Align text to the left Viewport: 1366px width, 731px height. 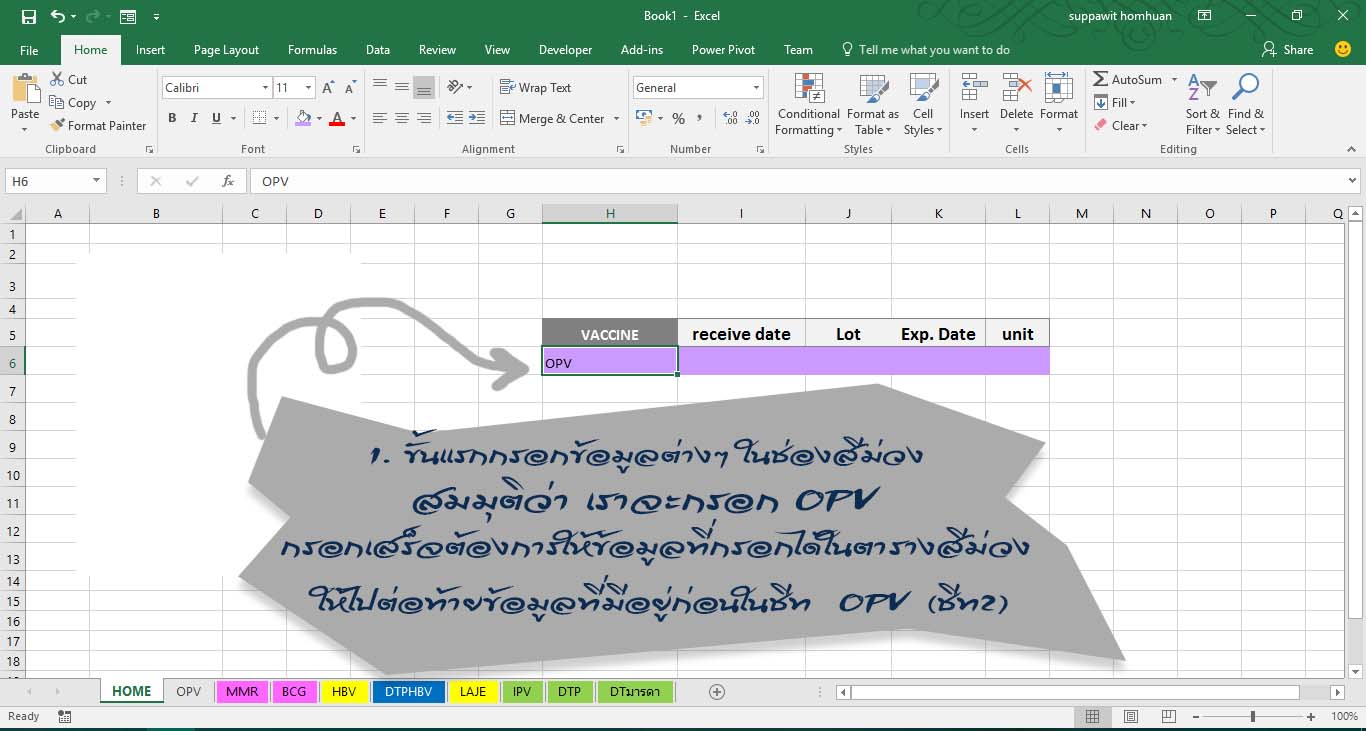(x=380, y=118)
